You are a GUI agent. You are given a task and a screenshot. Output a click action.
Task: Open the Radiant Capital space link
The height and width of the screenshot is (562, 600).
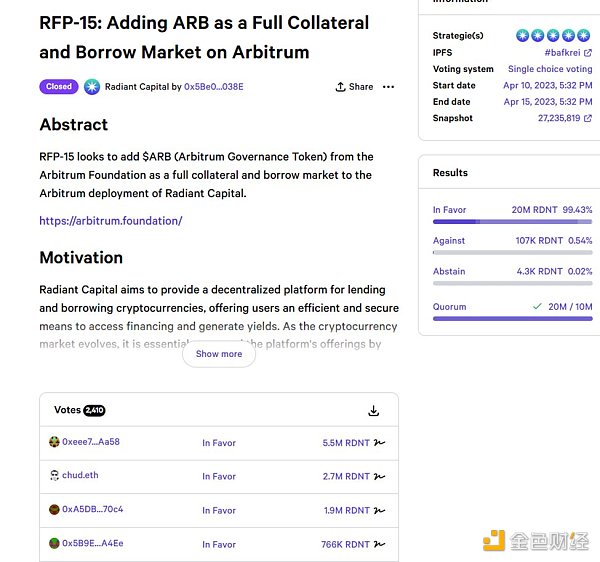[x=137, y=87]
